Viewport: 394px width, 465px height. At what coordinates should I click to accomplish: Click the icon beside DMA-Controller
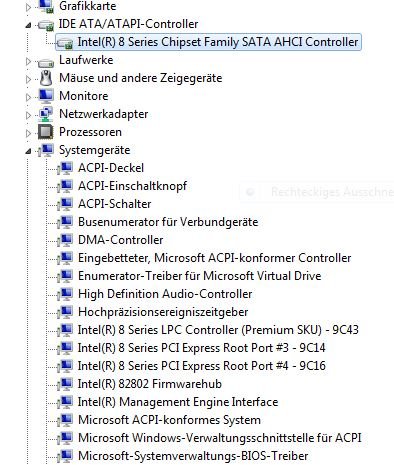(x=65, y=240)
